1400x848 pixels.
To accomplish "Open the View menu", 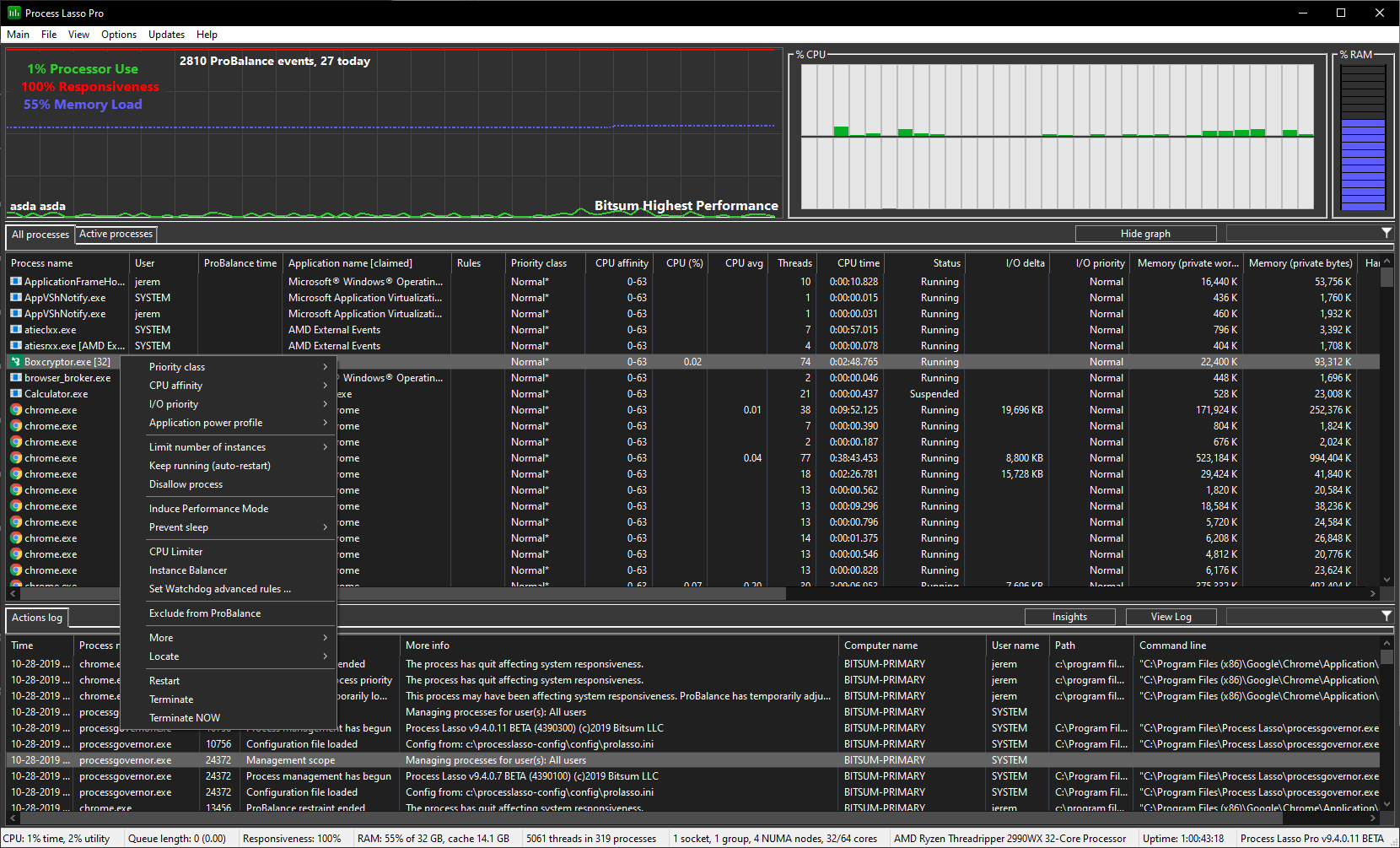I will click(78, 35).
